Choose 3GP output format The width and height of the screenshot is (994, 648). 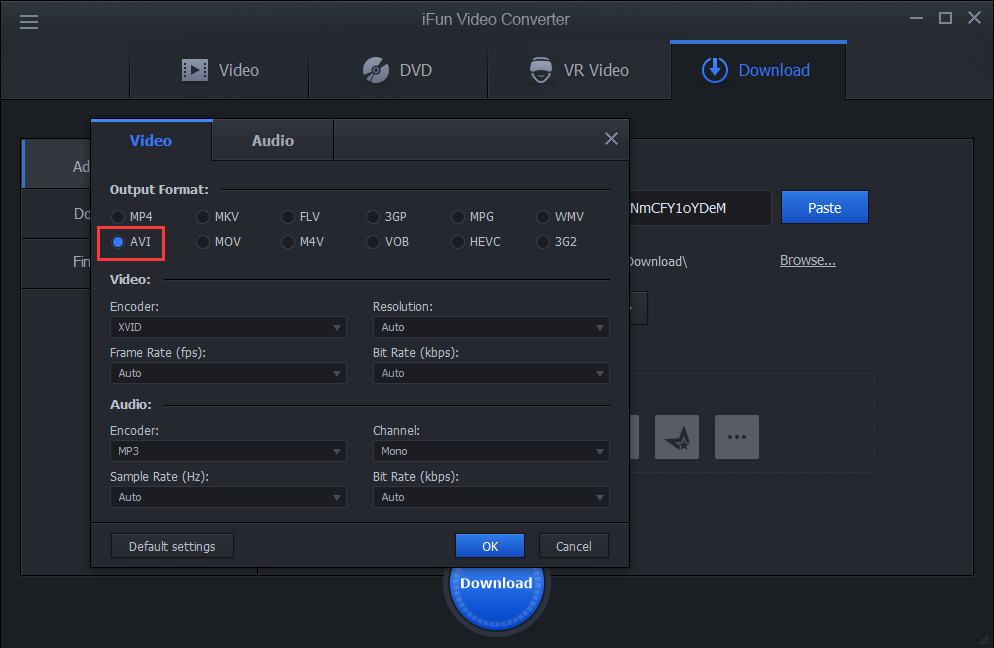pos(387,217)
